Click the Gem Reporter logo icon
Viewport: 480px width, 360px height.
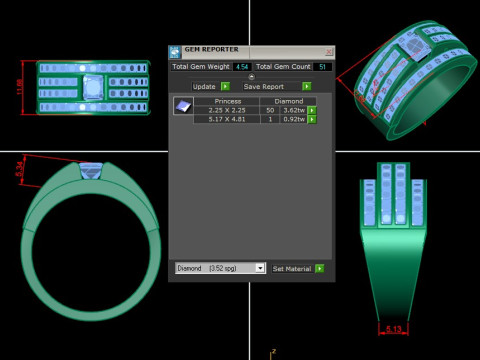[x=175, y=52]
